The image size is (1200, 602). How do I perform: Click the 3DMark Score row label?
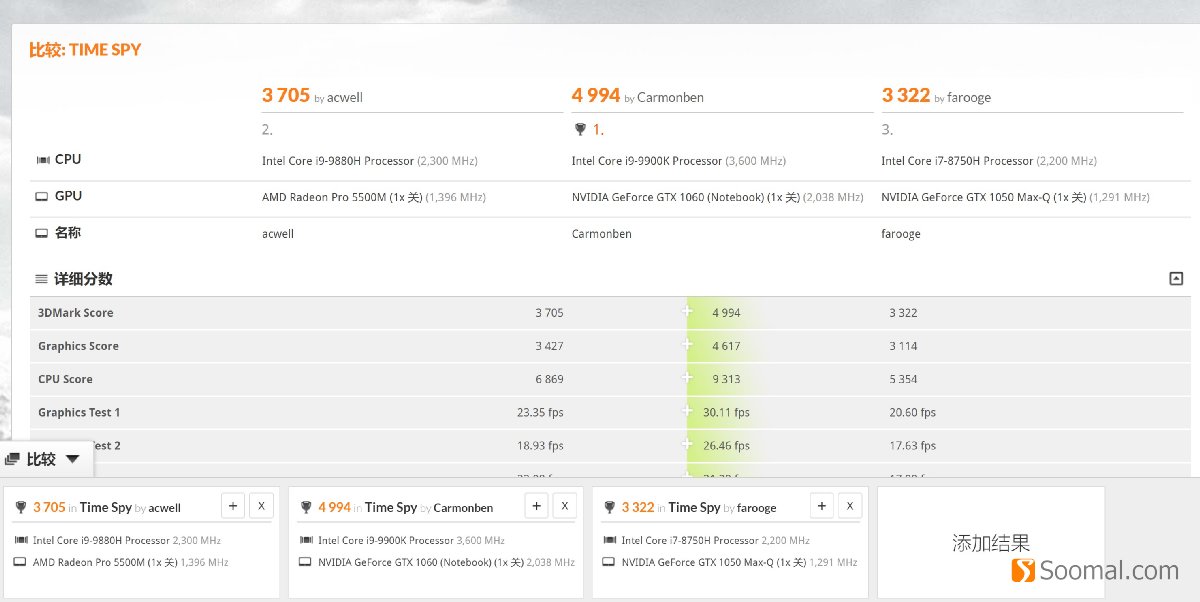[76, 313]
